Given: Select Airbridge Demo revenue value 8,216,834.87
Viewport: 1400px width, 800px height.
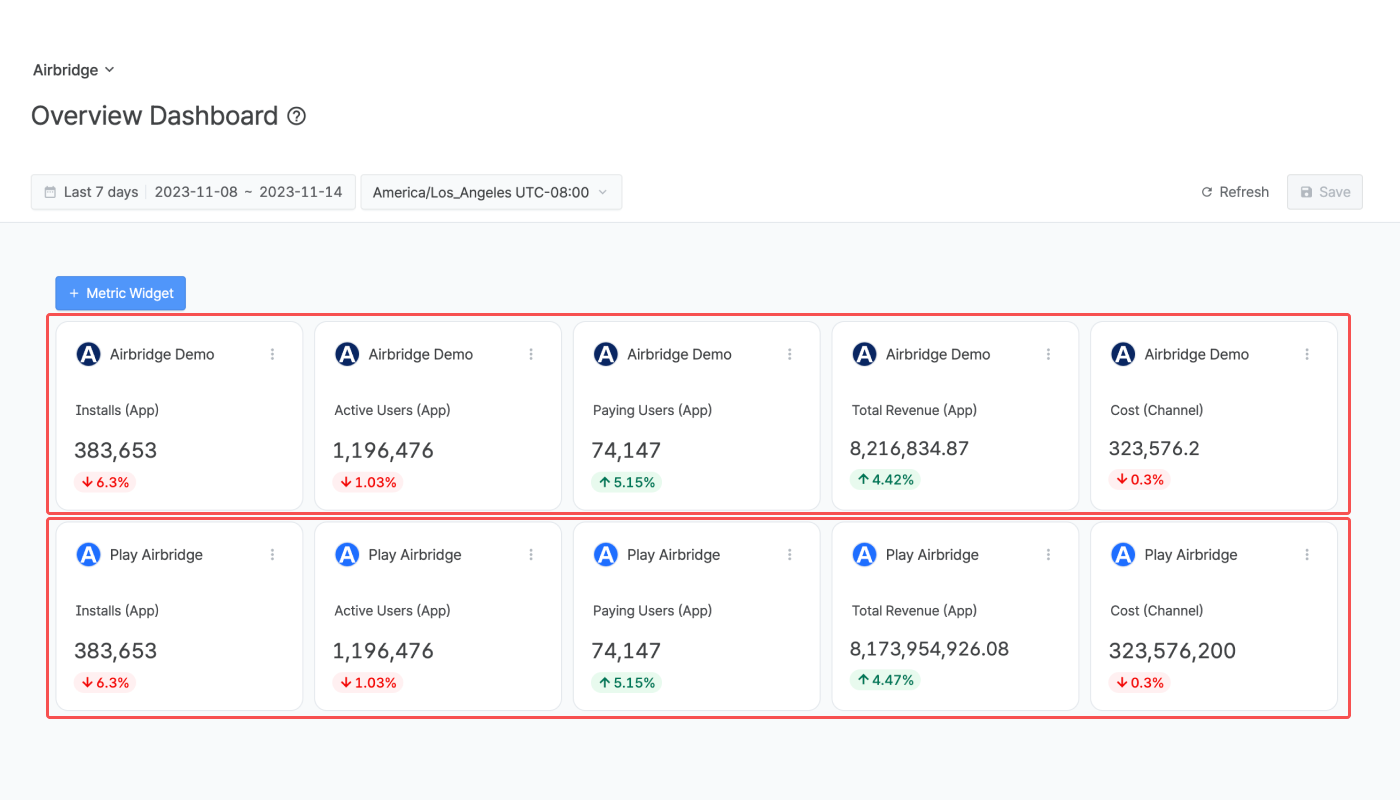Looking at the screenshot, I should [910, 448].
